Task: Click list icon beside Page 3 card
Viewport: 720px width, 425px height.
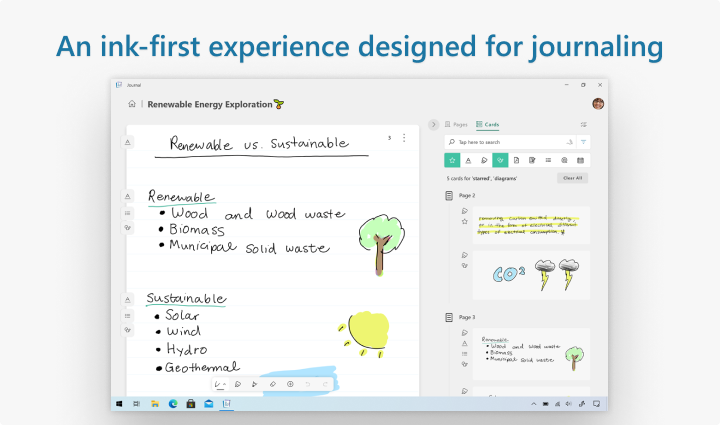Action: click(465, 354)
